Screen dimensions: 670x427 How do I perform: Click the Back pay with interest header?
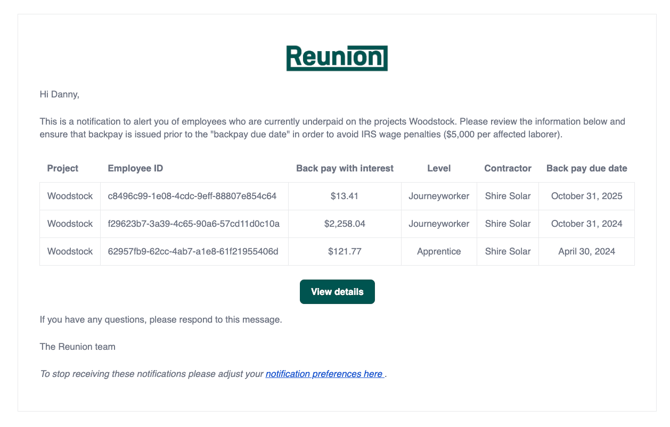(x=345, y=169)
